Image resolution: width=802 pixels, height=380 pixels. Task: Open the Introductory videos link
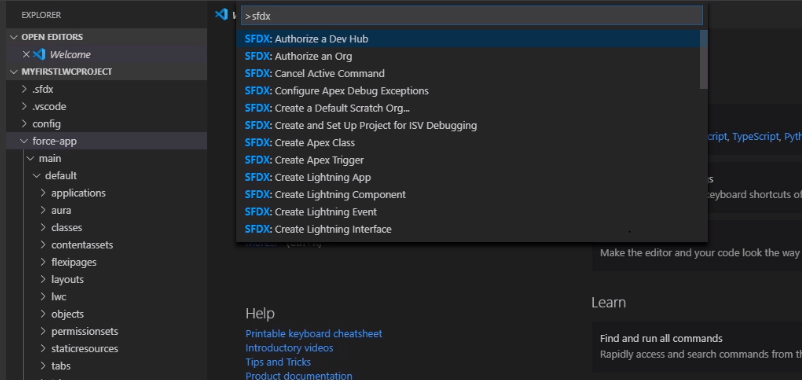pyautogui.click(x=289, y=348)
